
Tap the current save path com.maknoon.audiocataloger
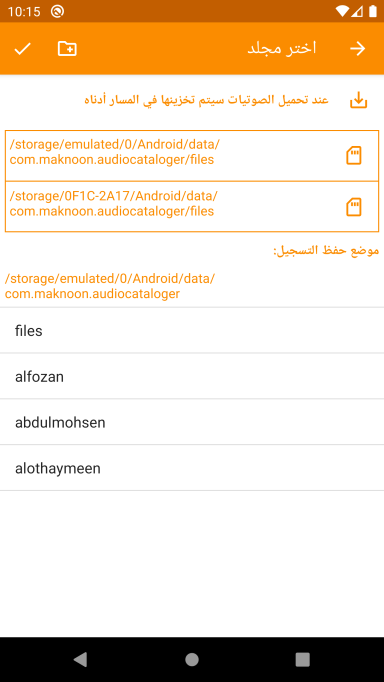click(110, 286)
